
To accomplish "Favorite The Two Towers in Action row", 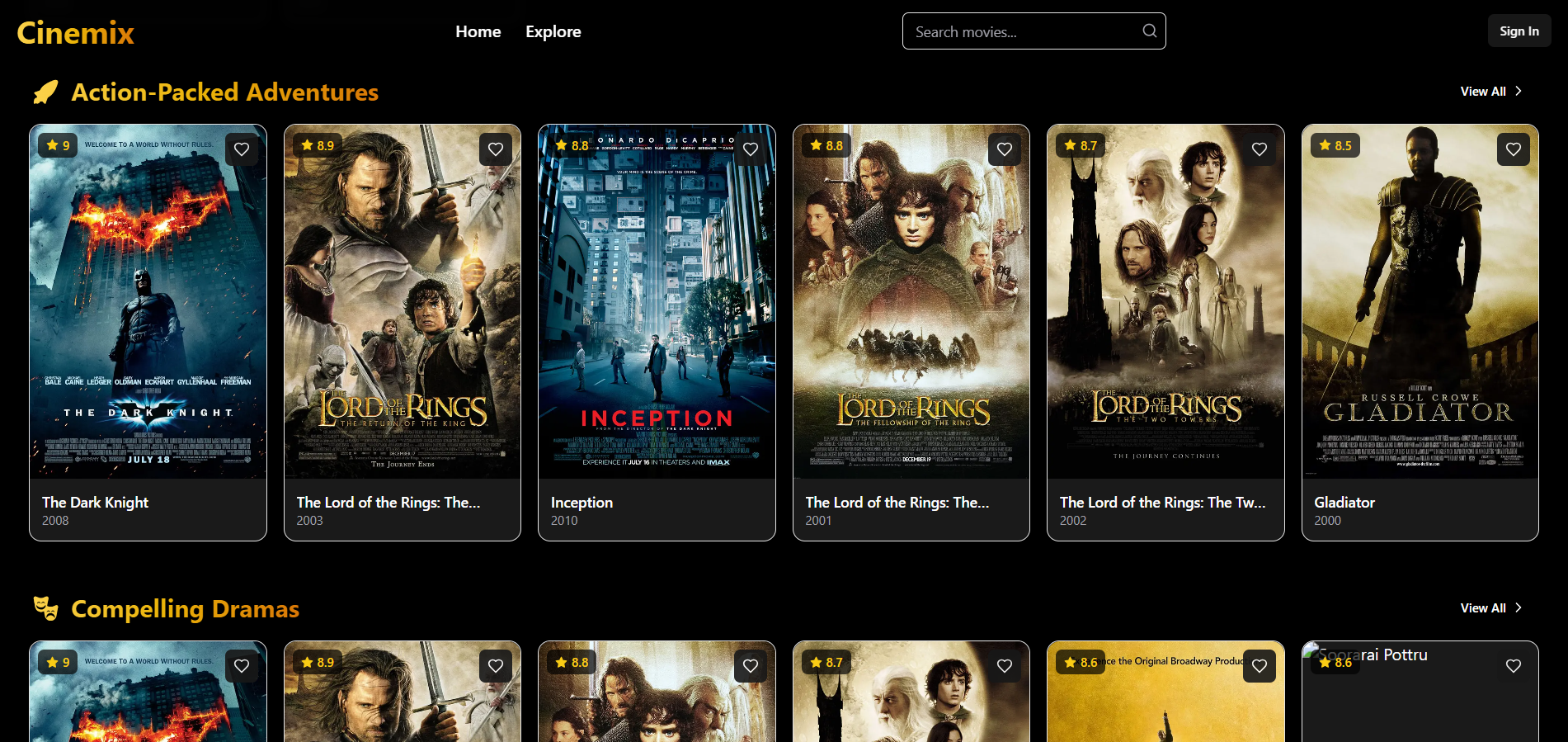I will (x=1260, y=149).
